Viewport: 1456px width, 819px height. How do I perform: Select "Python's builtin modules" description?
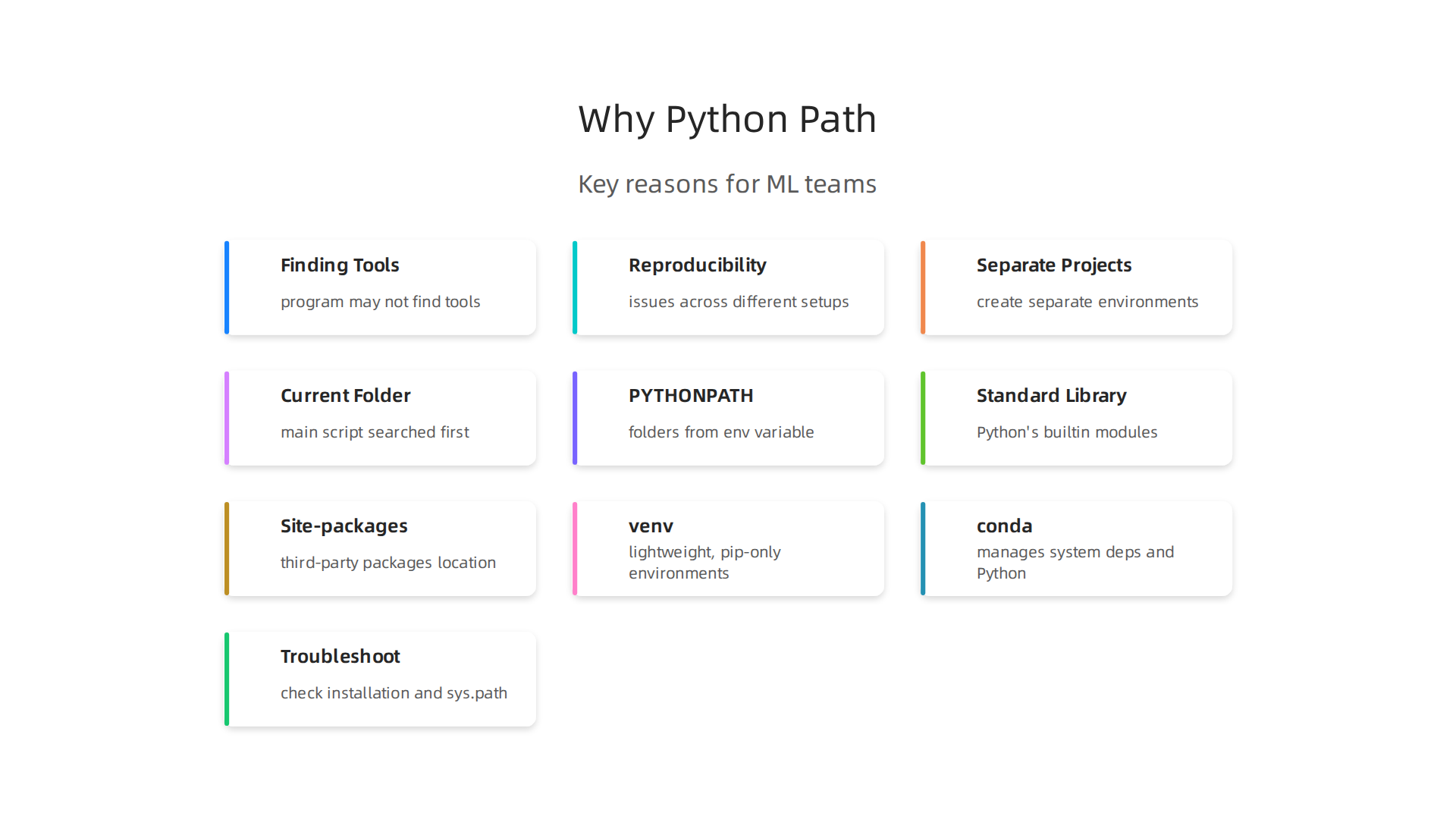(x=1067, y=432)
